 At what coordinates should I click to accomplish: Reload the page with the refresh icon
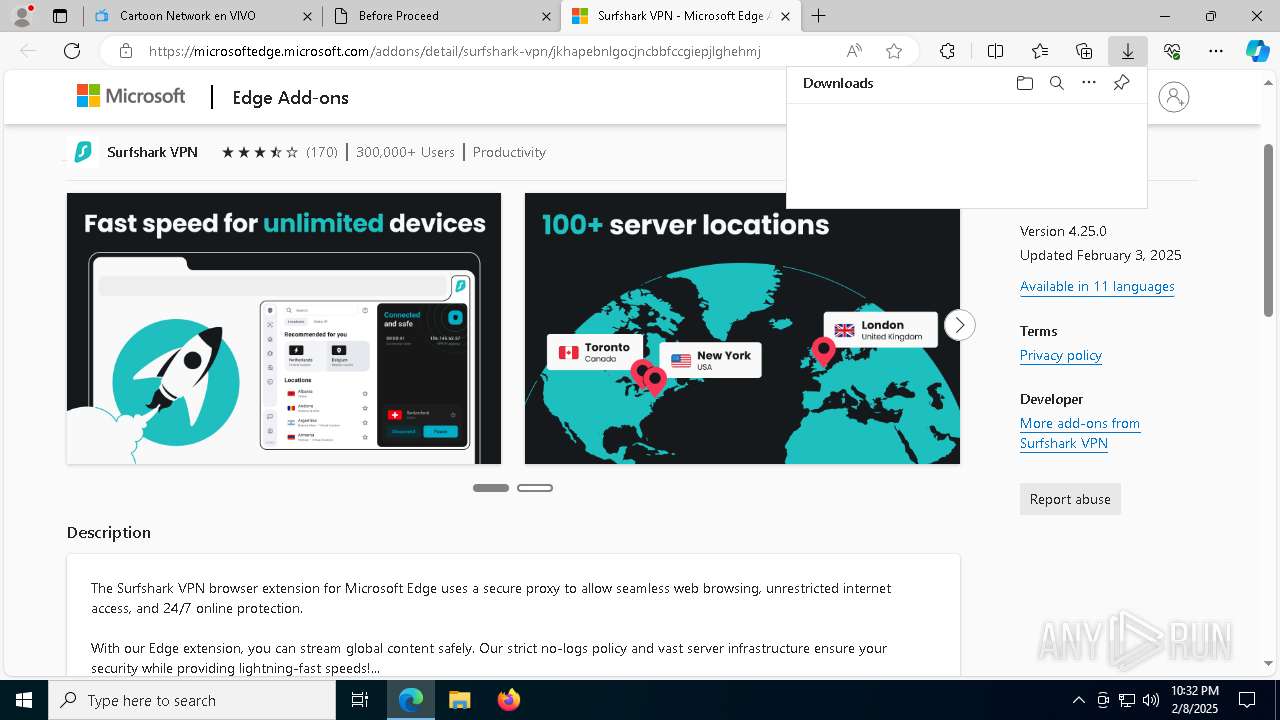[72, 51]
